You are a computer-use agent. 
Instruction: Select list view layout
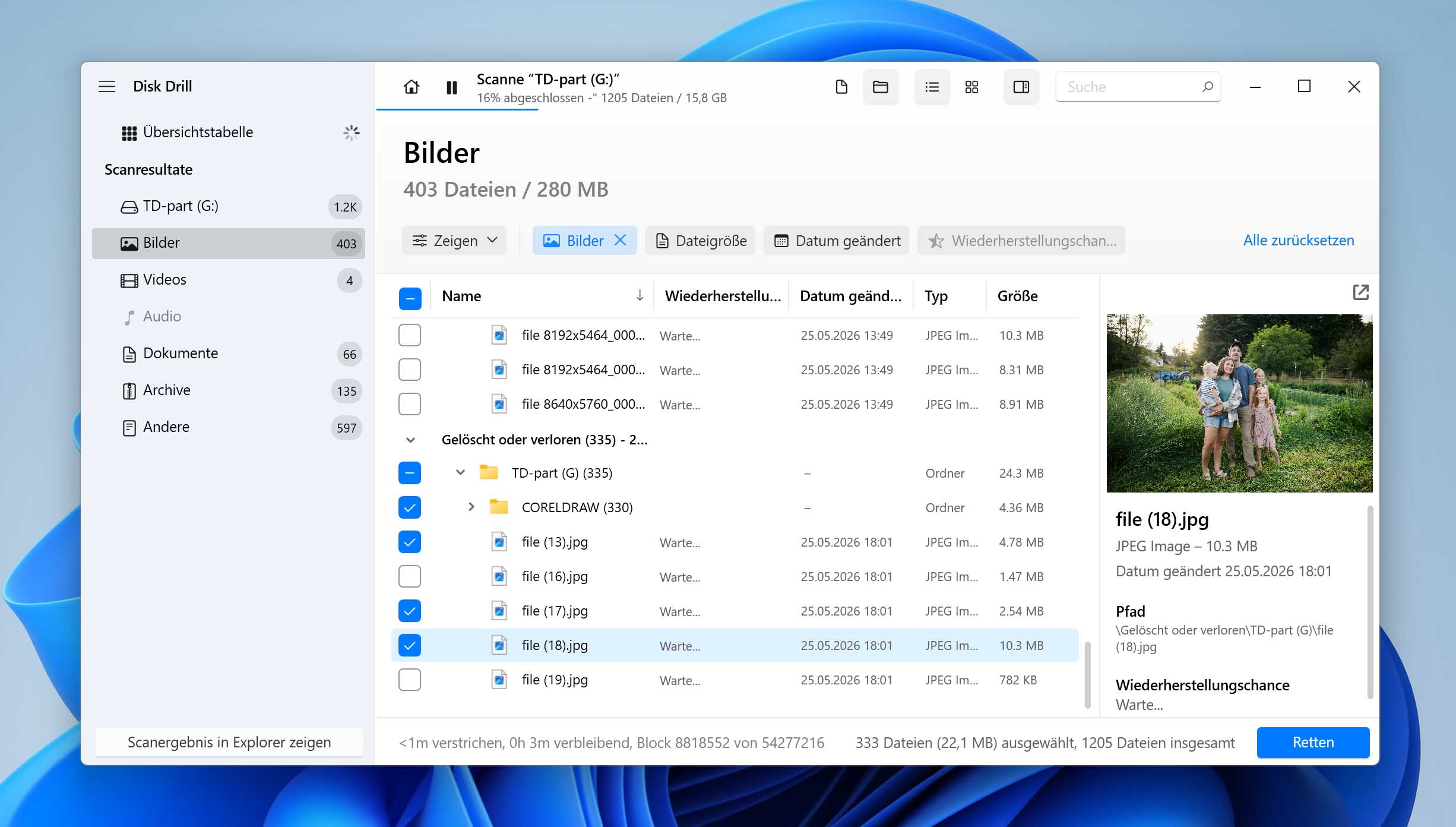click(932, 87)
